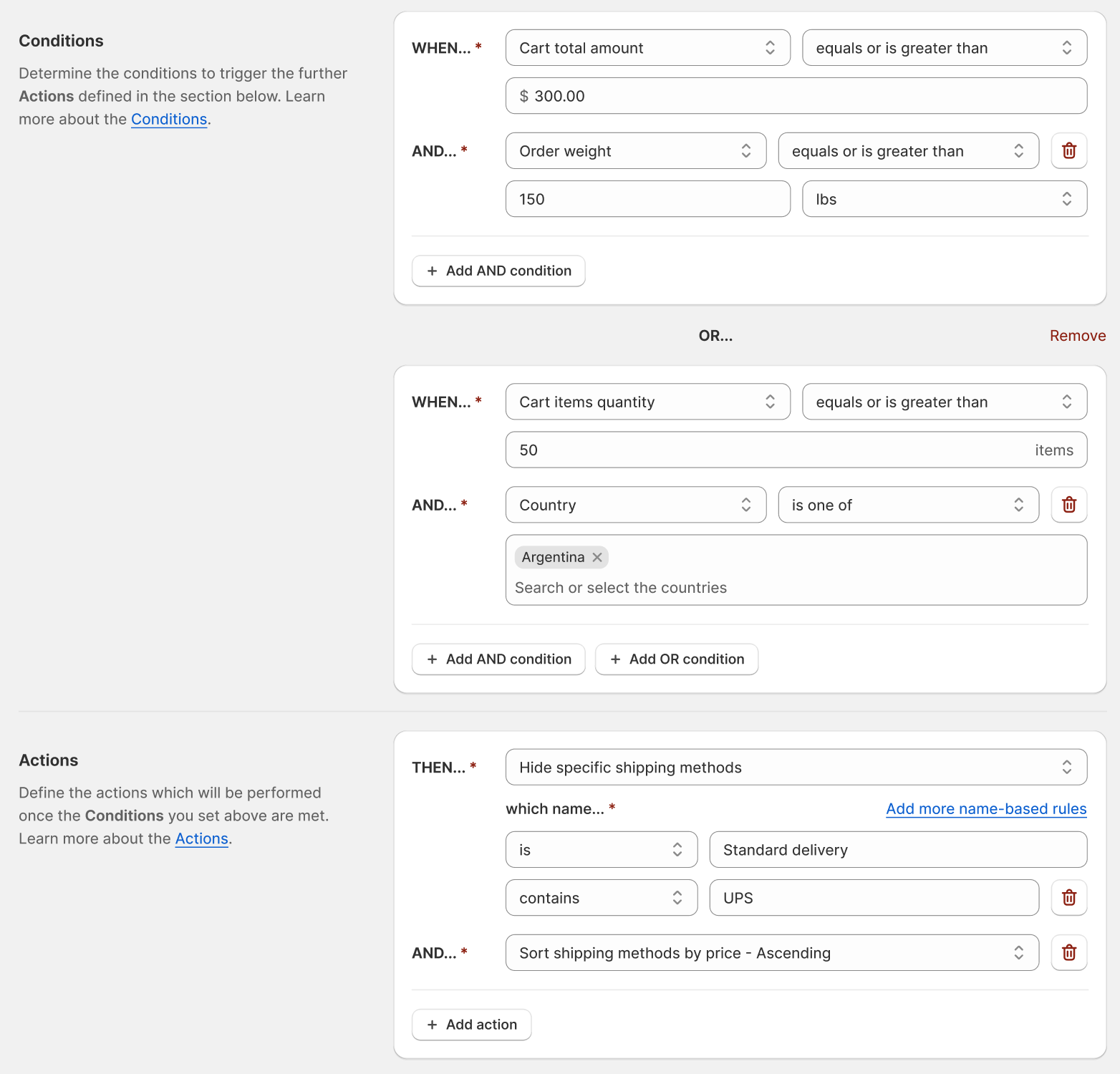Screen dimensions: 1120x1074
Task: Click the Add action button
Action: (471, 1025)
